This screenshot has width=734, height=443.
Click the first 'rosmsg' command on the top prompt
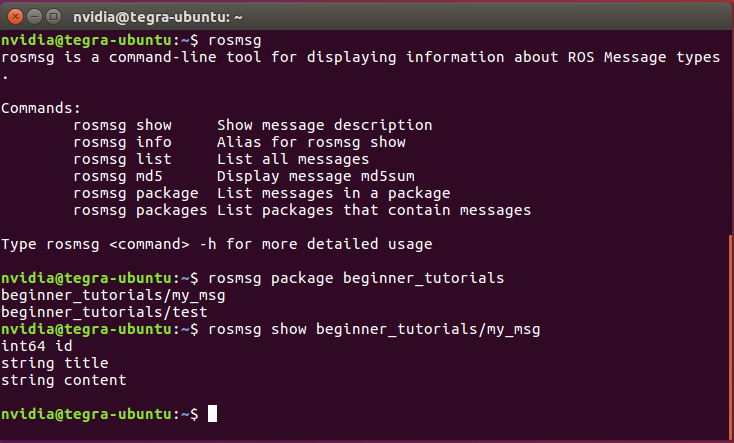pos(235,40)
